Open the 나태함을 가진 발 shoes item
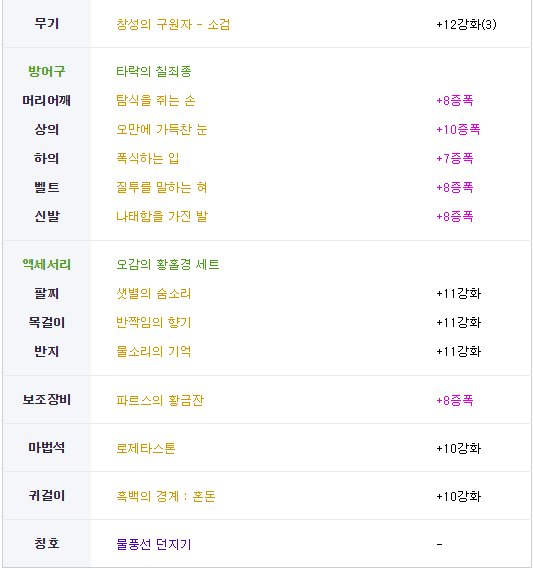 tap(162, 217)
